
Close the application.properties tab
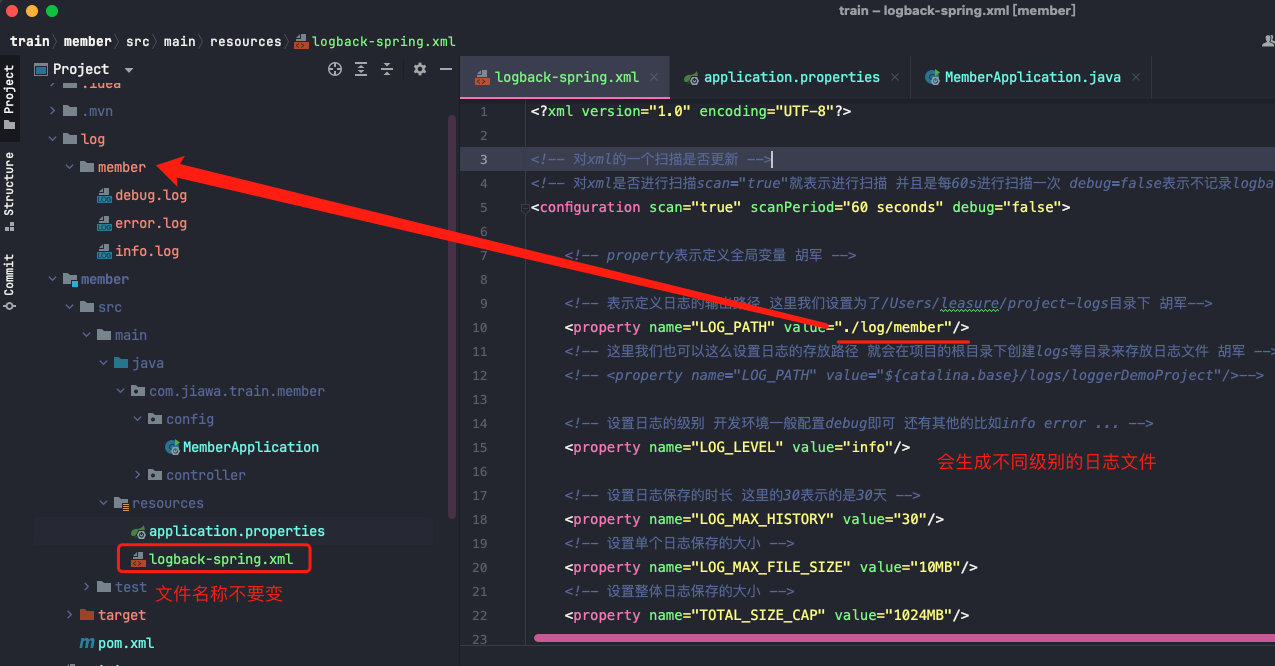895,77
